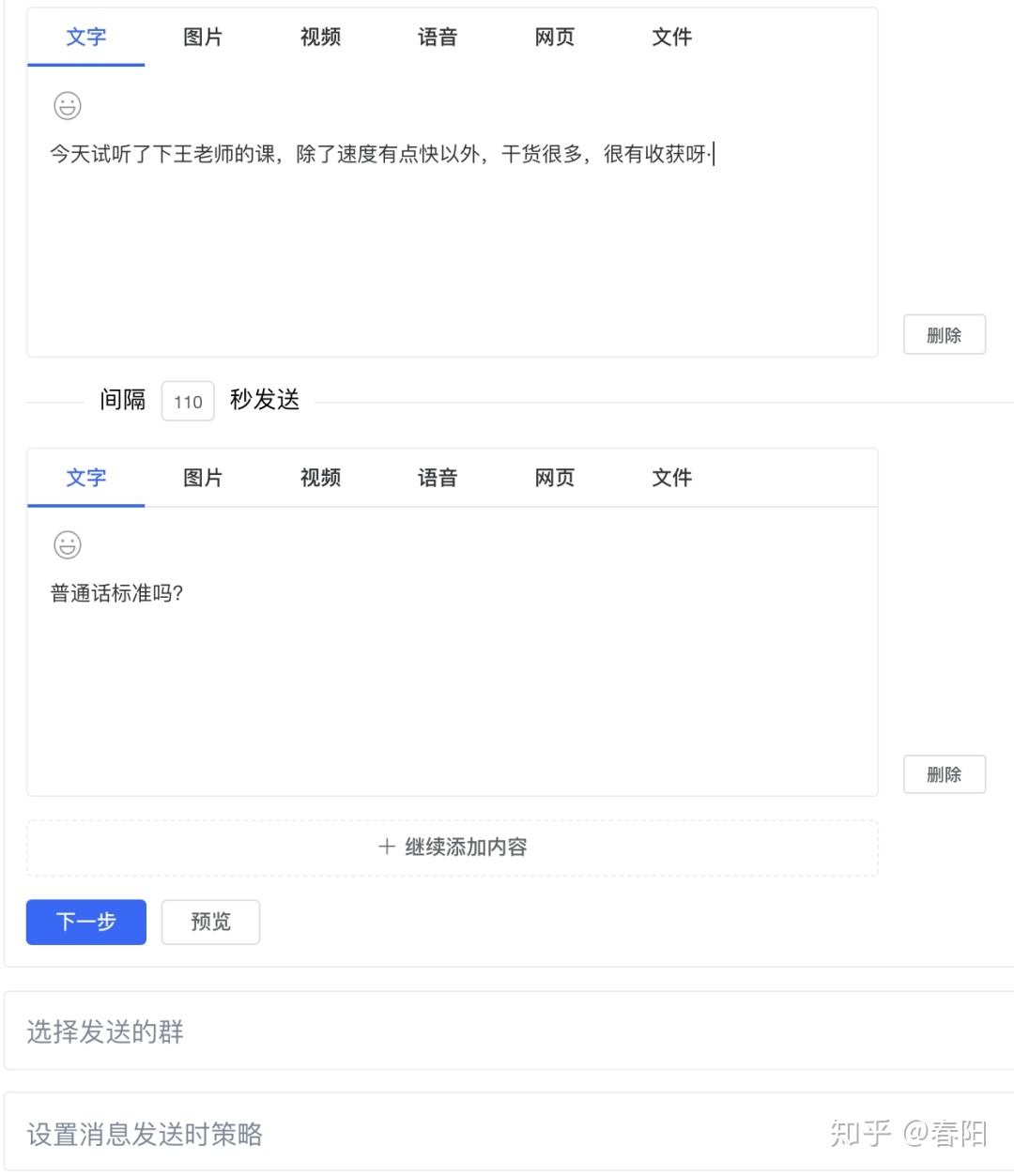Image resolution: width=1014 pixels, height=1176 pixels.
Task: Delete the second message with 删除 button
Action: 945,774
